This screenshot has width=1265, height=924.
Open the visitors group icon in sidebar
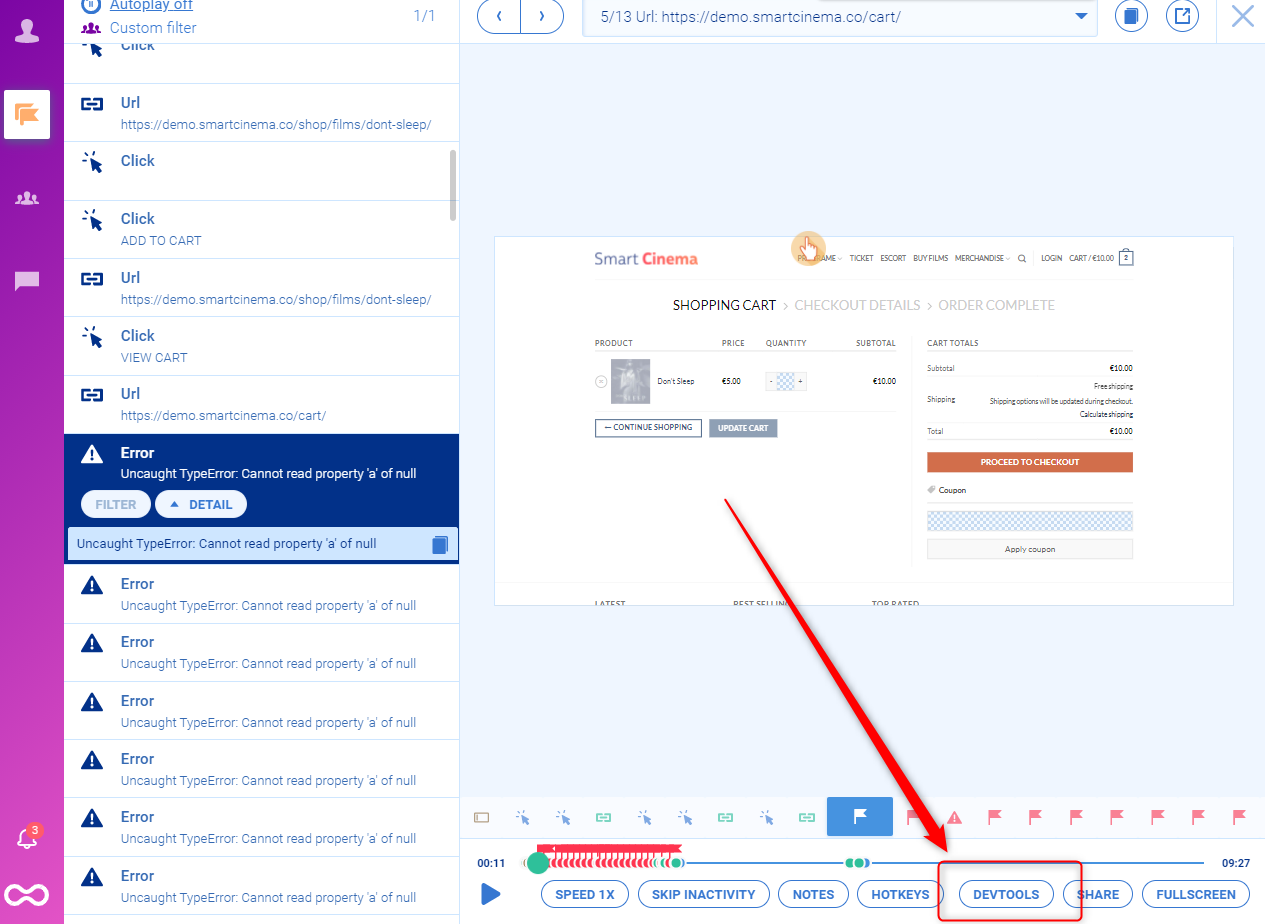pyautogui.click(x=27, y=198)
